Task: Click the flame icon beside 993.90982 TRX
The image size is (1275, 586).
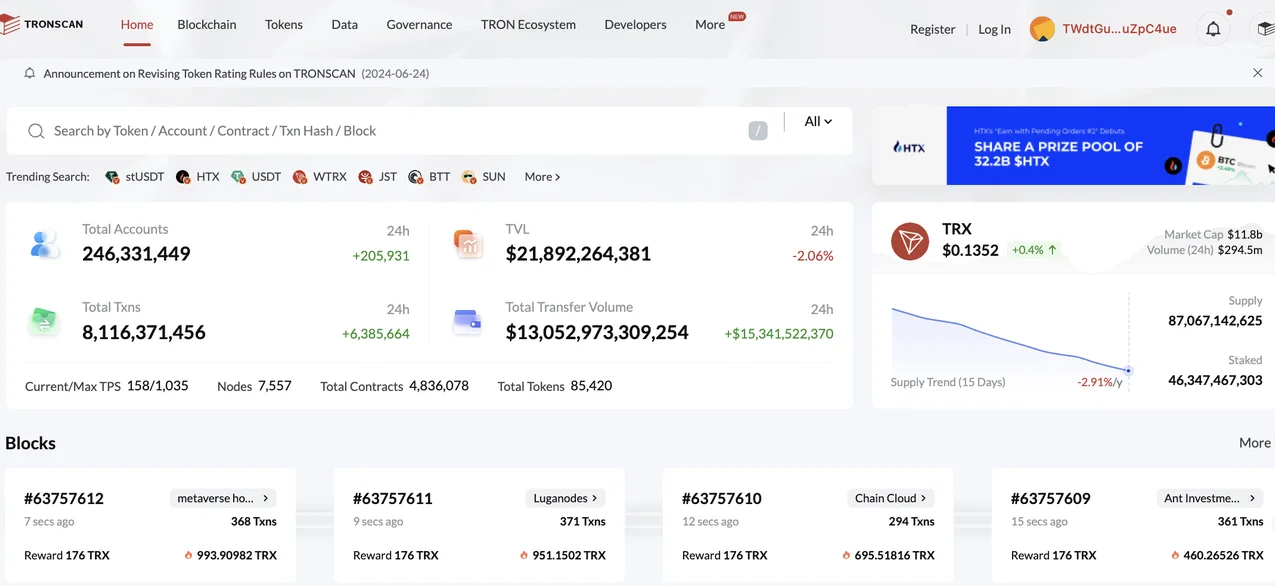Action: [189, 555]
